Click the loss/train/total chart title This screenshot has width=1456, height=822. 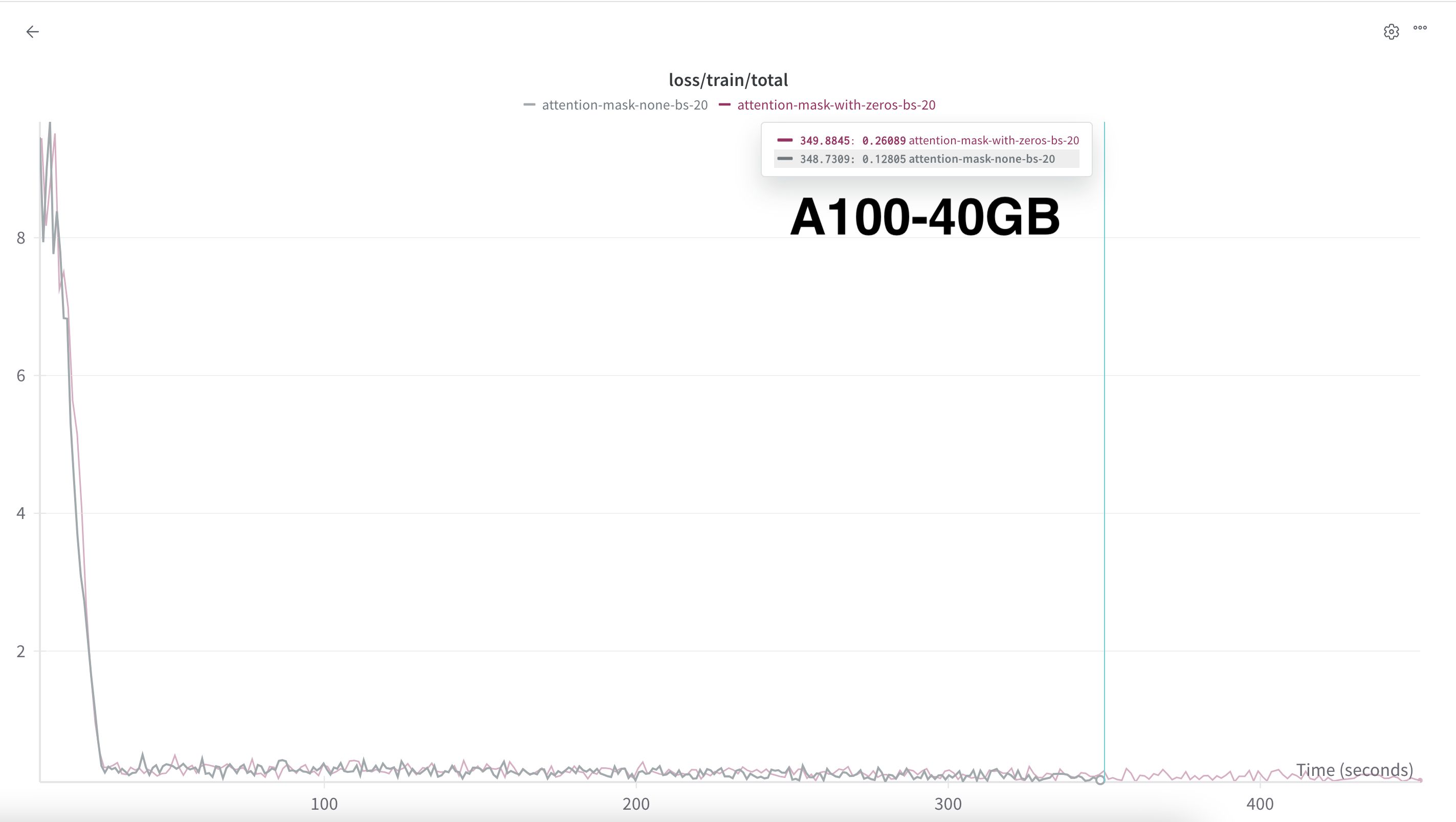[x=728, y=80]
